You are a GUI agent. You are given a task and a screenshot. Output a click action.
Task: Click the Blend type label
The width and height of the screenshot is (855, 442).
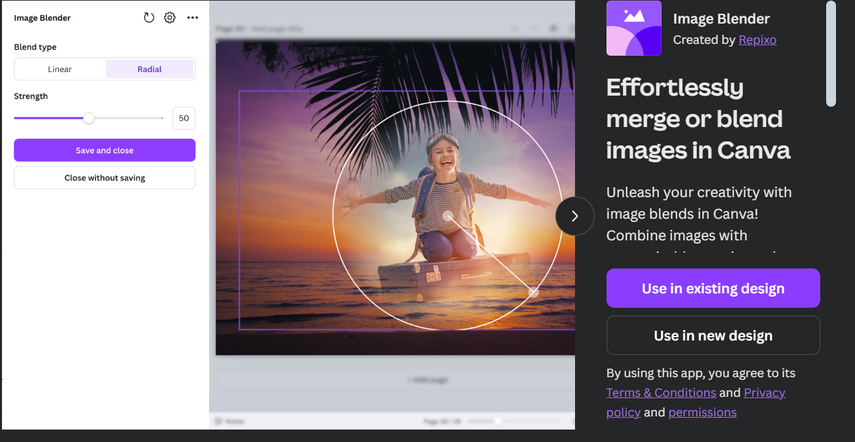(x=35, y=47)
